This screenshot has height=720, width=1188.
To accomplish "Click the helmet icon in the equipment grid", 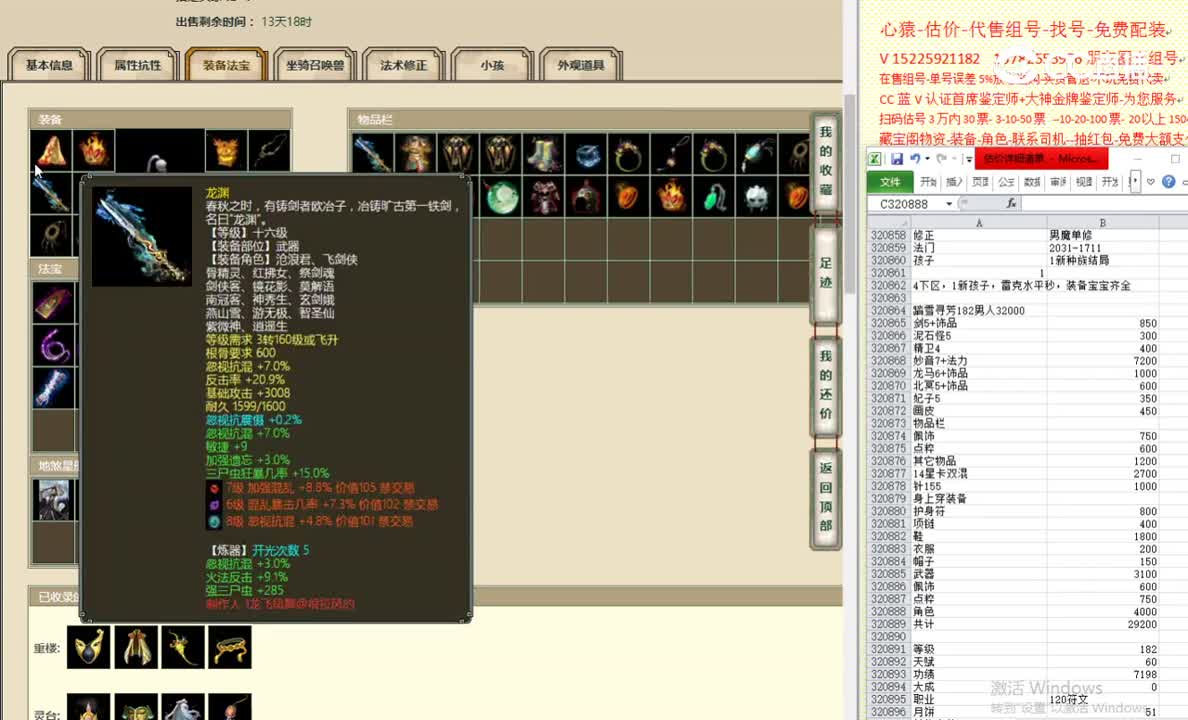I will pos(224,150).
